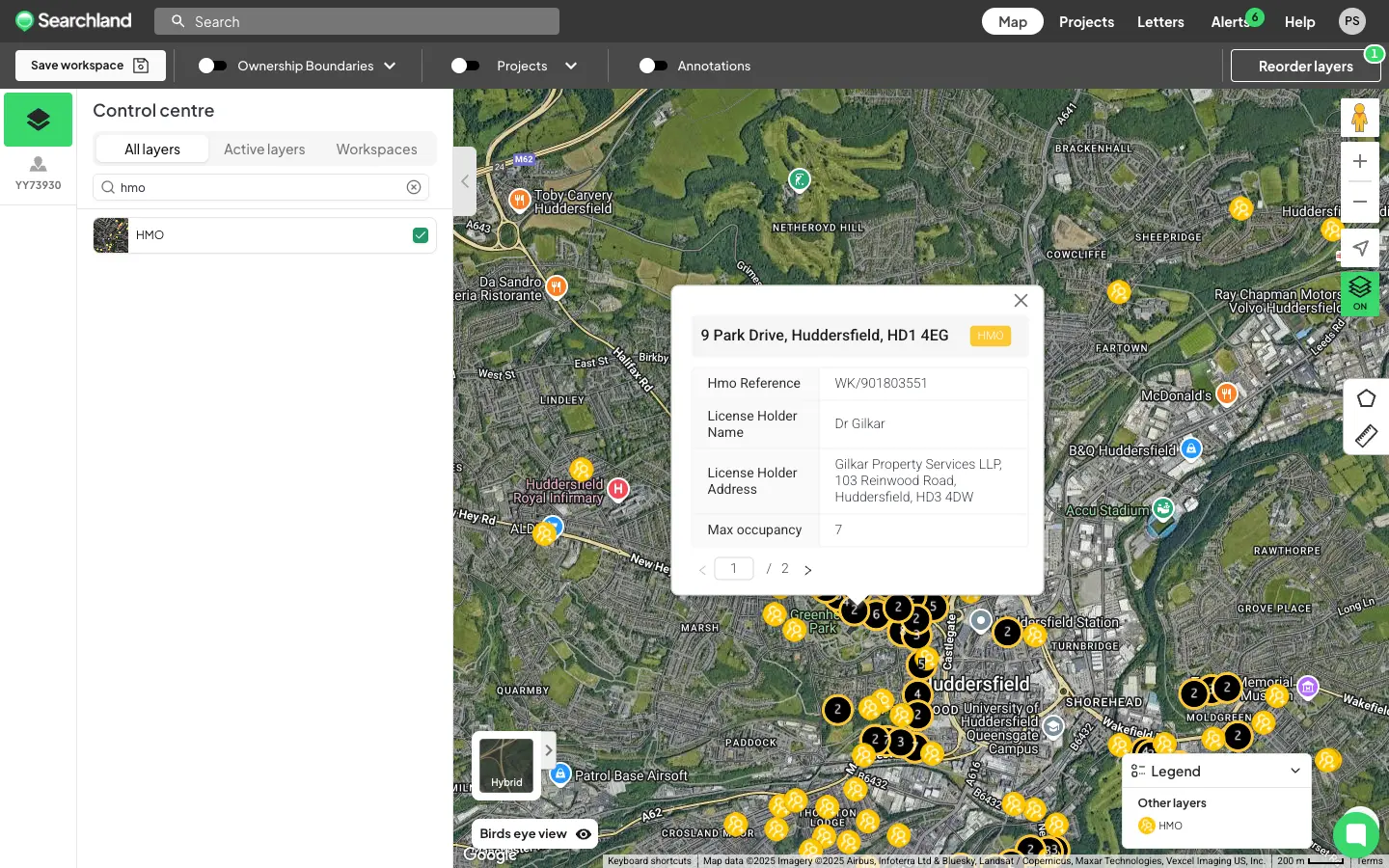This screenshot has width=1389, height=868.
Task: Click the WK/901803551 reference value
Action: pyautogui.click(x=881, y=383)
